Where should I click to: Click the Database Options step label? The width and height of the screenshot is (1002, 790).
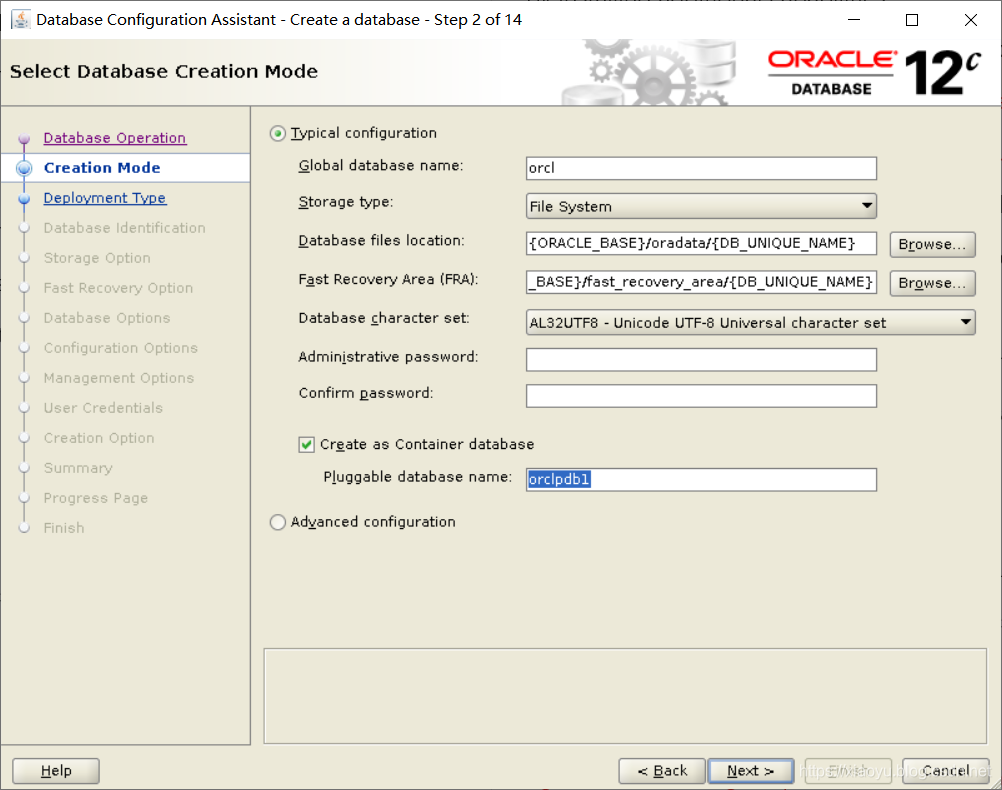click(x=107, y=318)
